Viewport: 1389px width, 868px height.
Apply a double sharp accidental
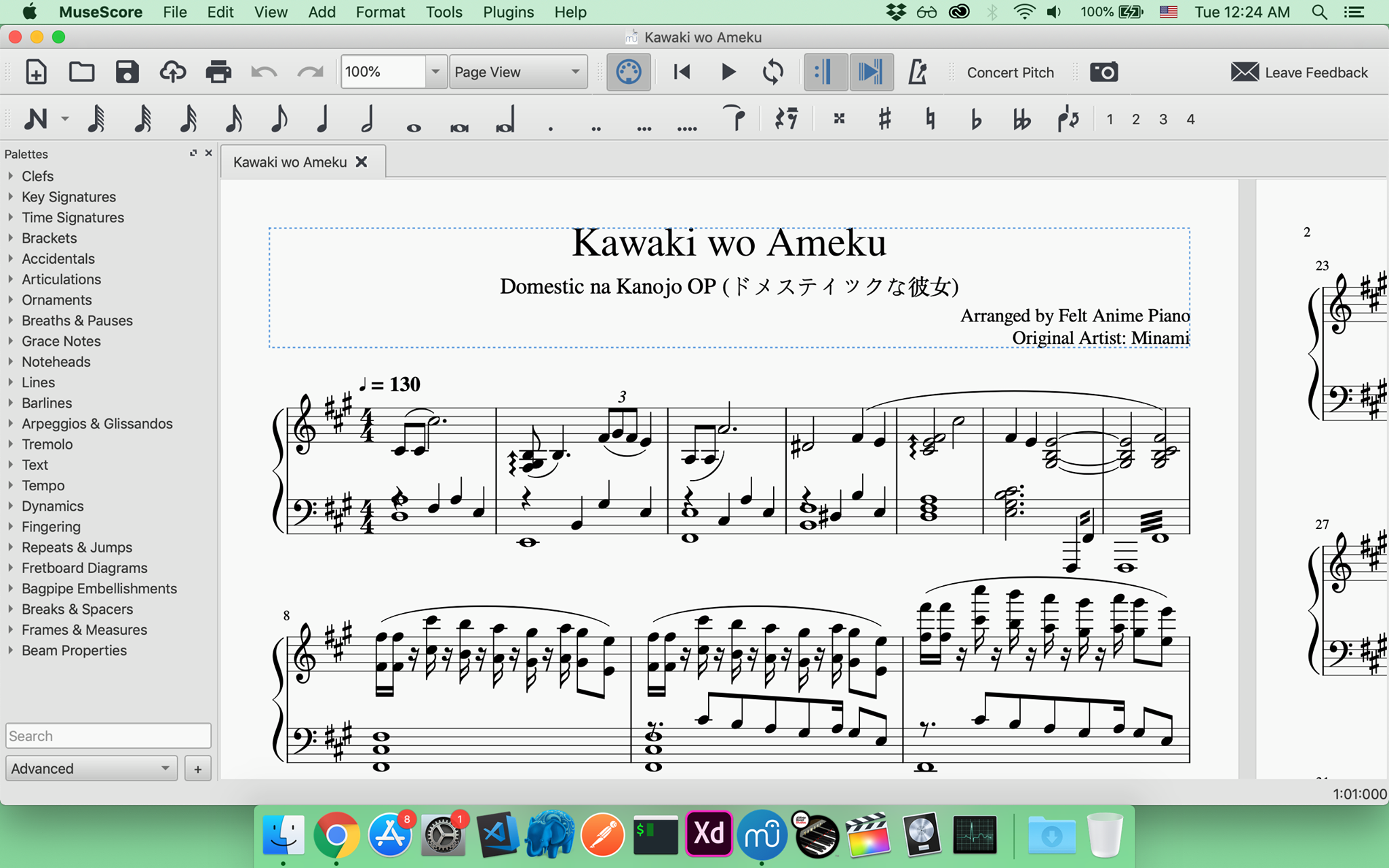click(839, 119)
